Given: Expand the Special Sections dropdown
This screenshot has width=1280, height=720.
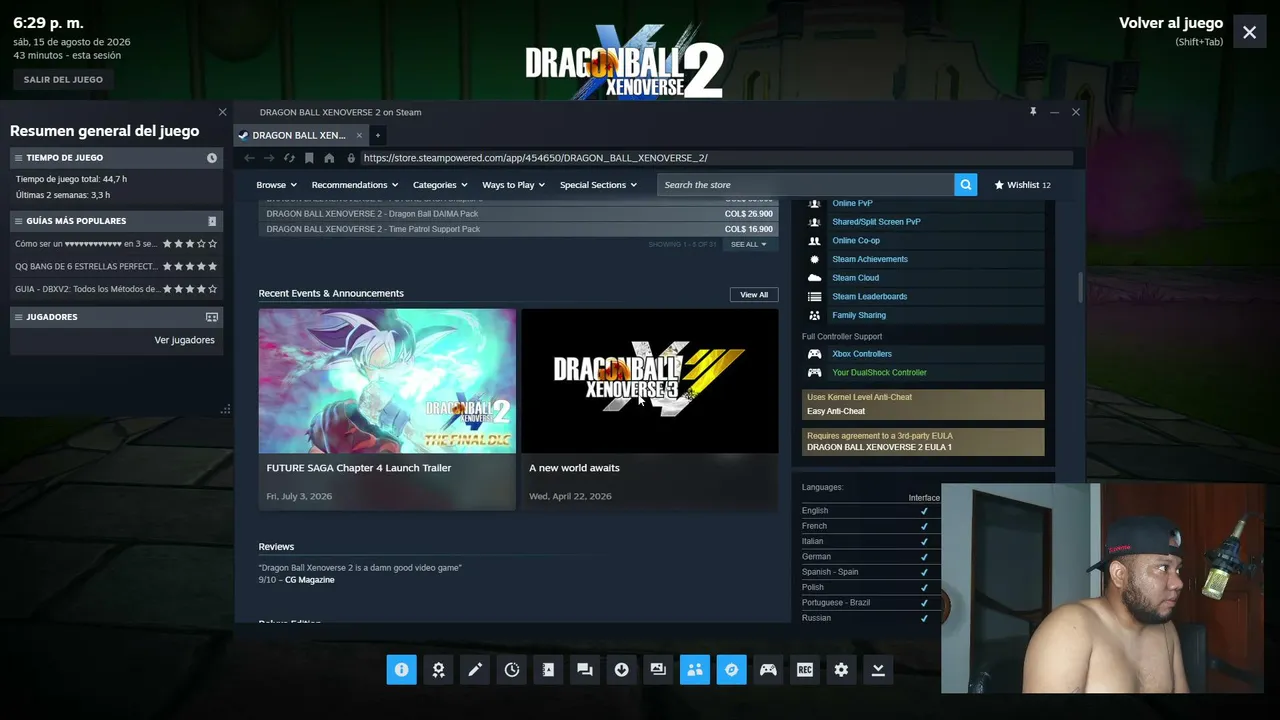Looking at the screenshot, I should (599, 185).
